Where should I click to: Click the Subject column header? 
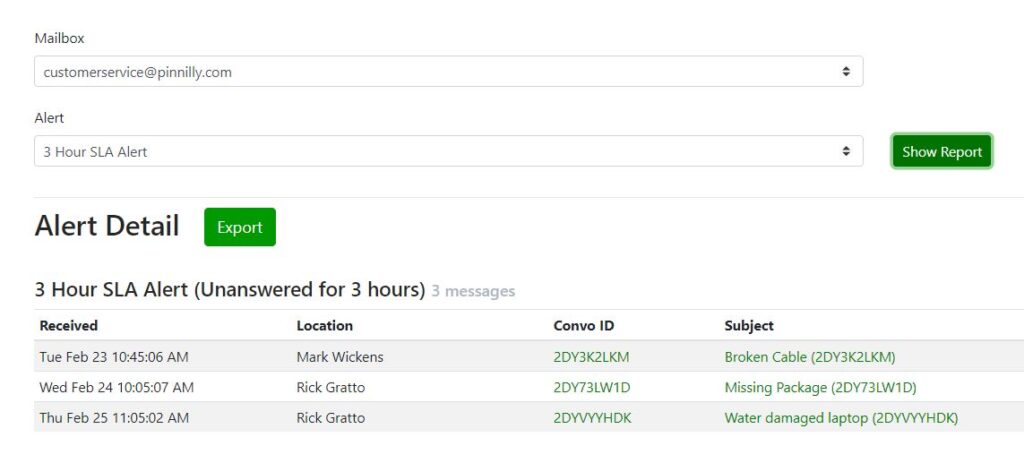(749, 325)
